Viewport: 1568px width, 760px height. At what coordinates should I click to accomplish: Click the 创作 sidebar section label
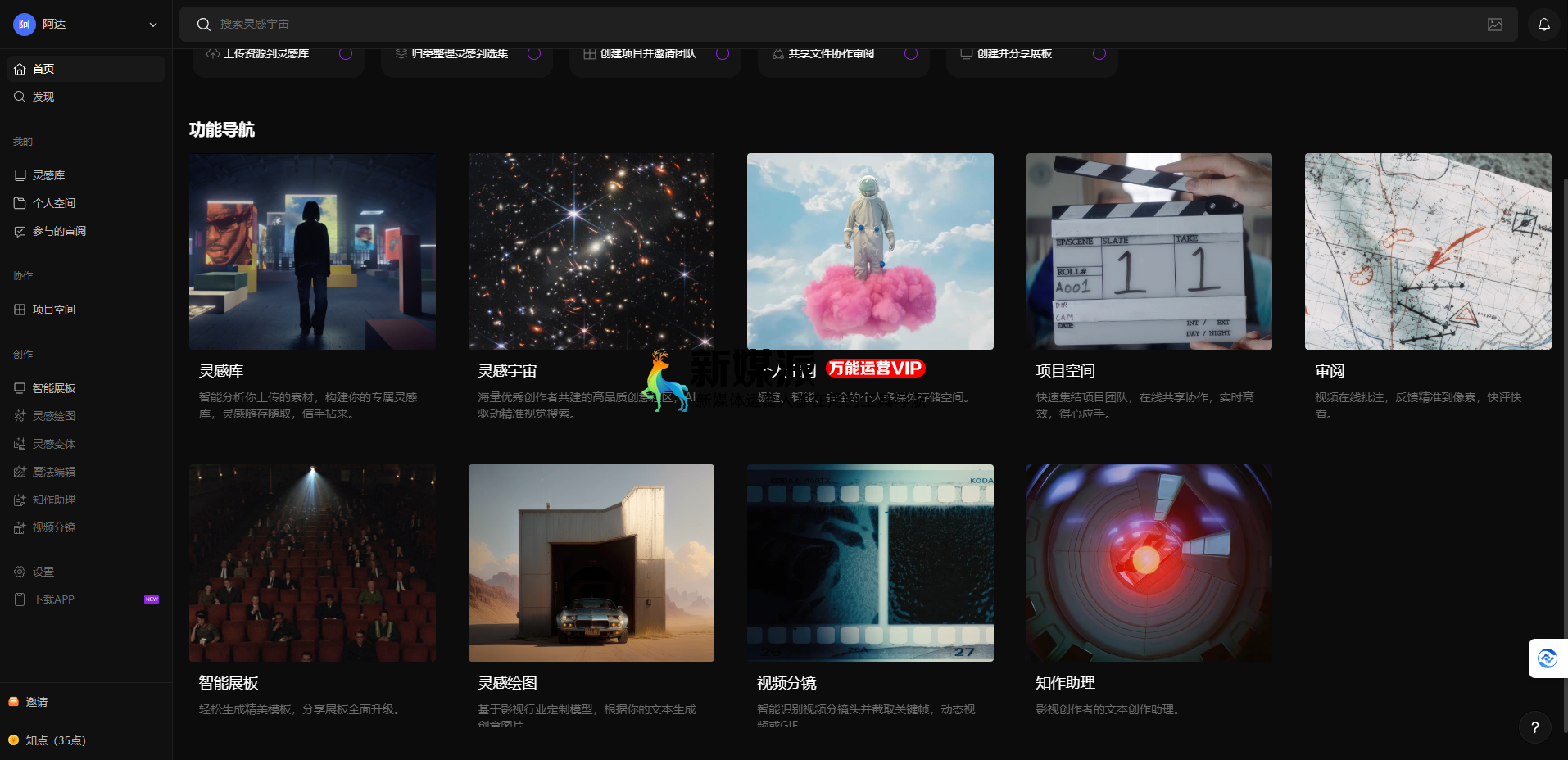pos(23,355)
